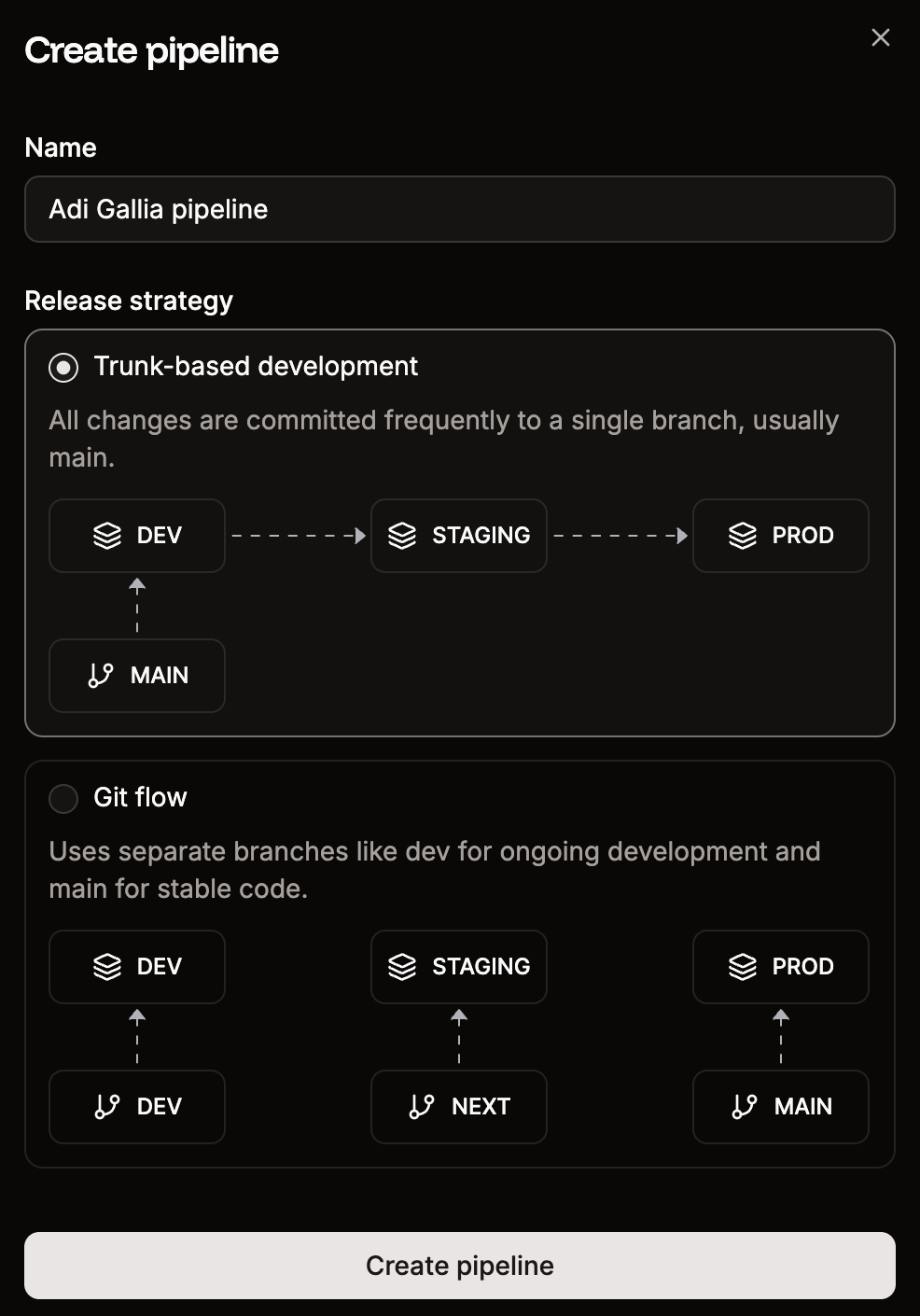Select the Trunk-based development radio button
This screenshot has width=920, height=1316.
tap(63, 368)
